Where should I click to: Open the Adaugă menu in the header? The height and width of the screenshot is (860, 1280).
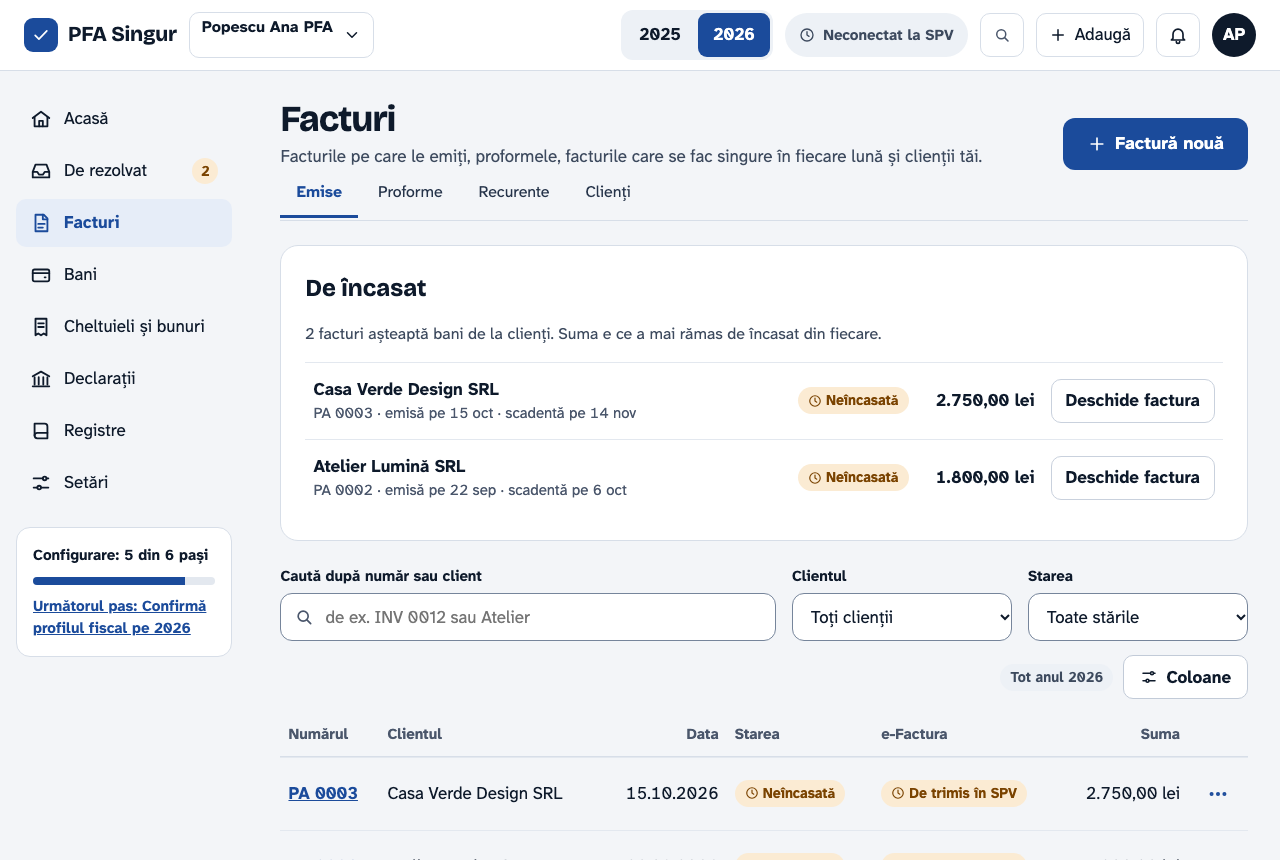[1090, 35]
